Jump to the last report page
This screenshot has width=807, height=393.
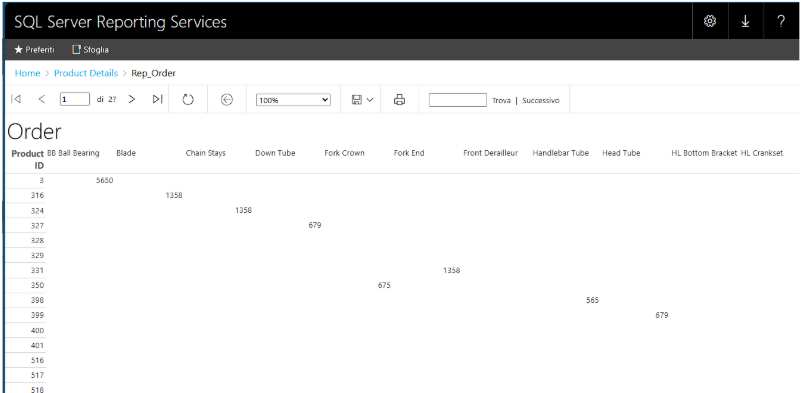click(x=157, y=99)
